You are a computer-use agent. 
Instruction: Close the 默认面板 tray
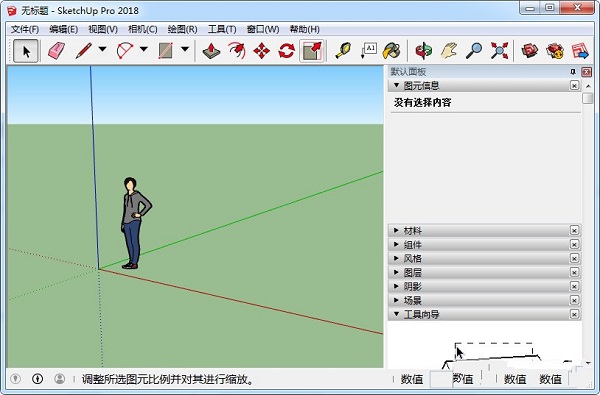point(586,72)
